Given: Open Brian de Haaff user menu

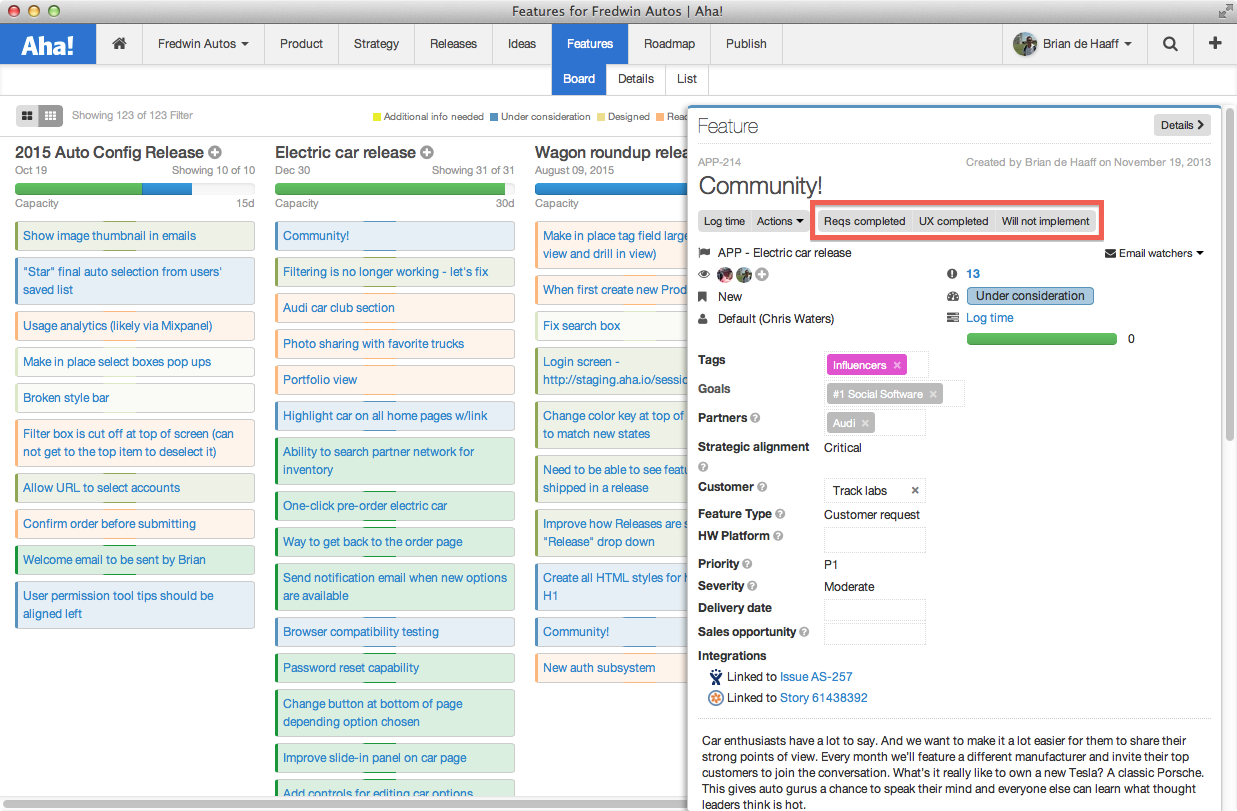Looking at the screenshot, I should point(1073,44).
